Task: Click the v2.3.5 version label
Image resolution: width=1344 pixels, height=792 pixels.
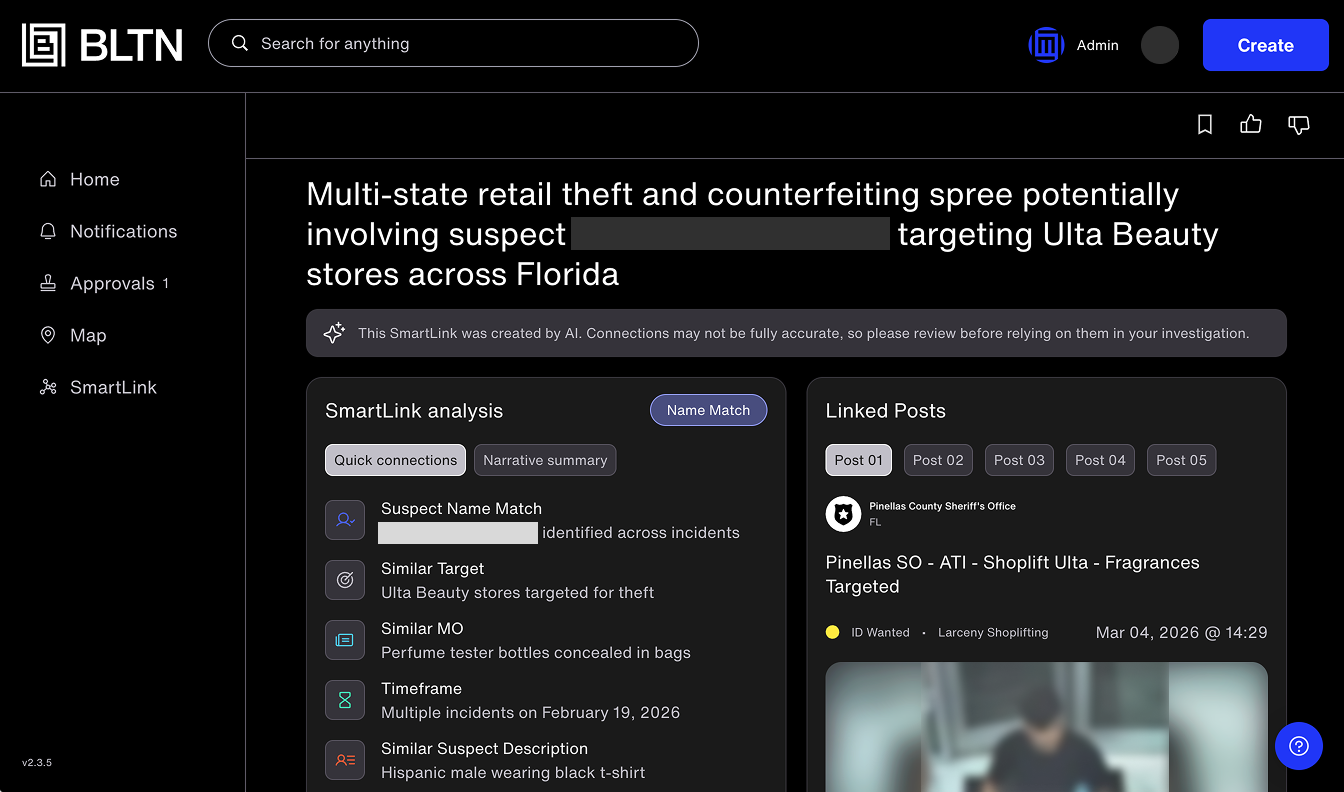Action: [x=37, y=762]
